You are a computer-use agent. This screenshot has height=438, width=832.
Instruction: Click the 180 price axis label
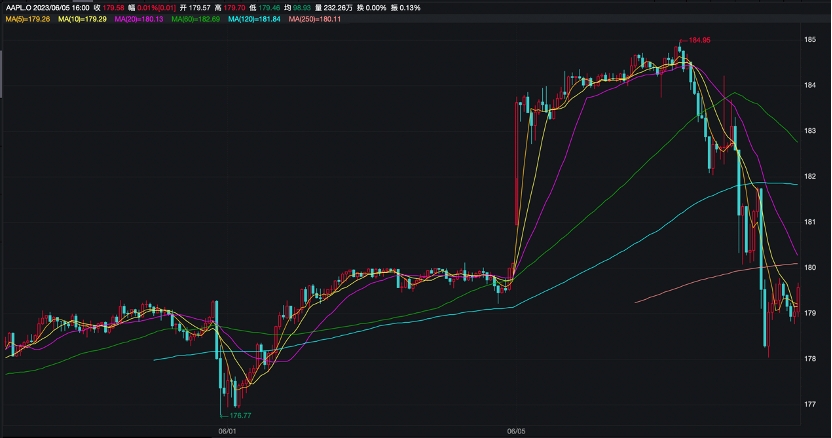tap(810, 268)
